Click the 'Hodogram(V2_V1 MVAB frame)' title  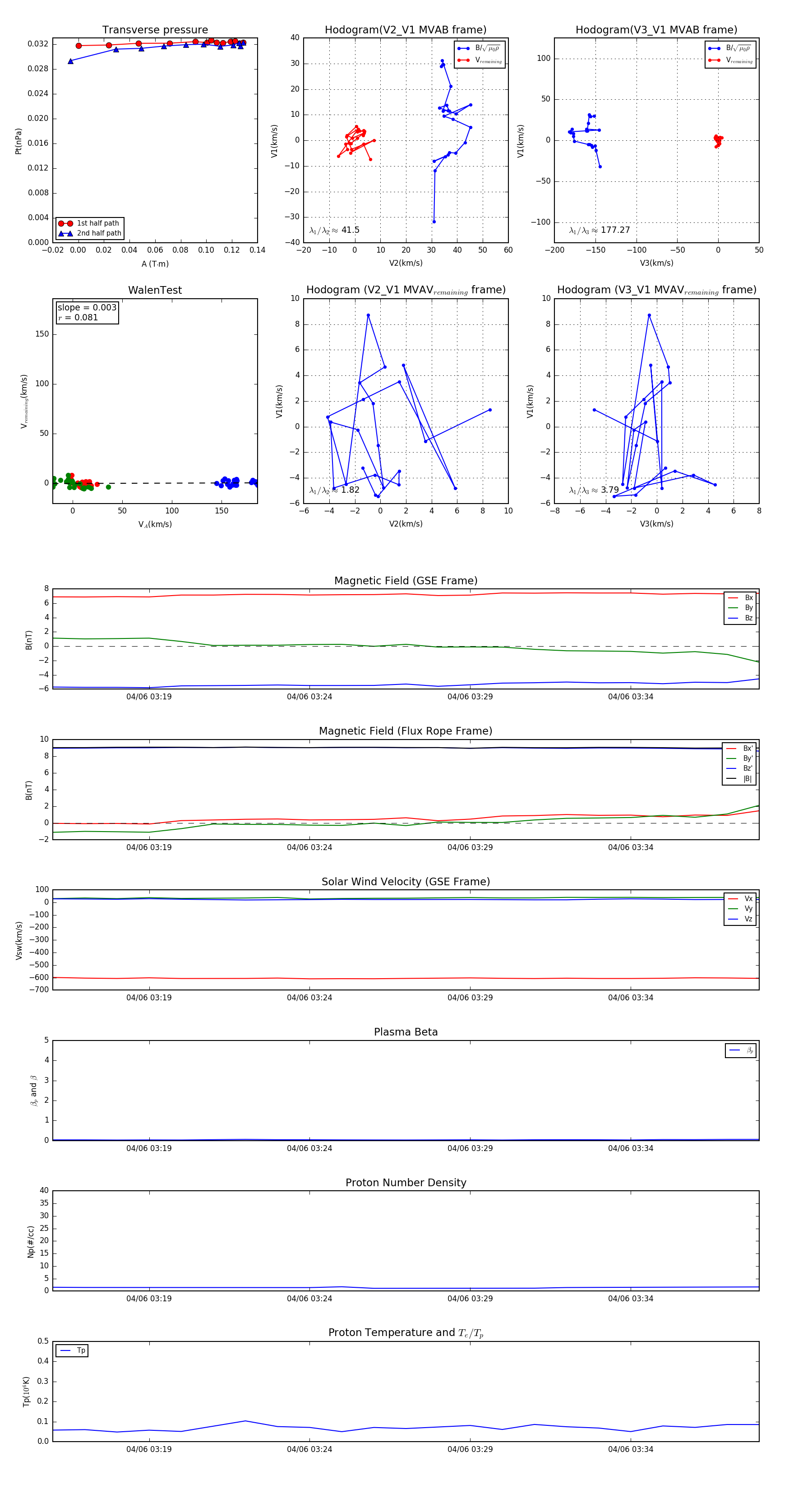coord(406,30)
